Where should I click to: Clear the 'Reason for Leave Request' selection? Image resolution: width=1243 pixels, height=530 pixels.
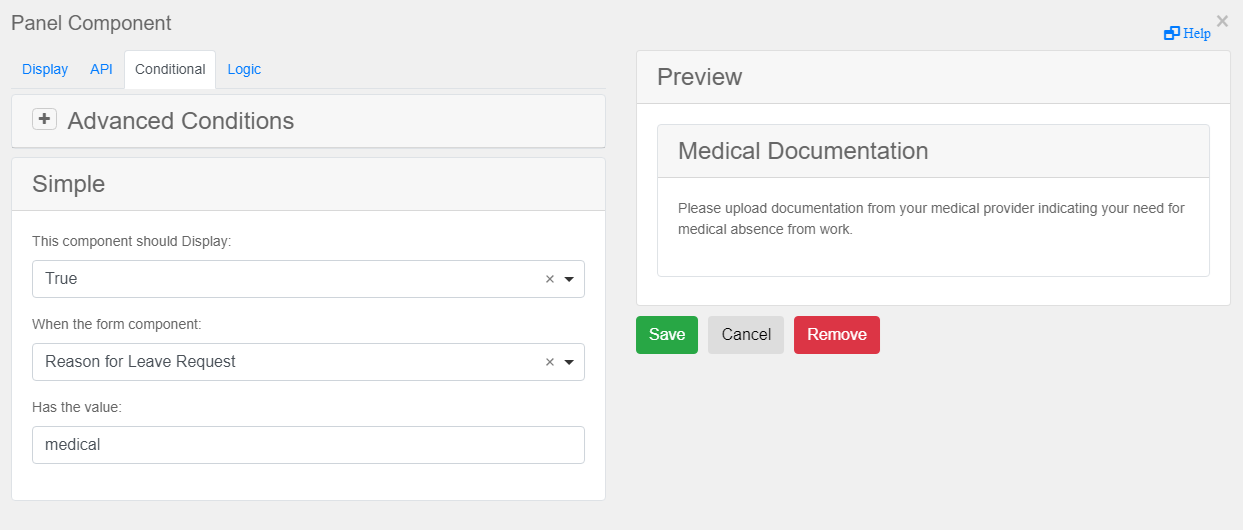click(x=549, y=362)
